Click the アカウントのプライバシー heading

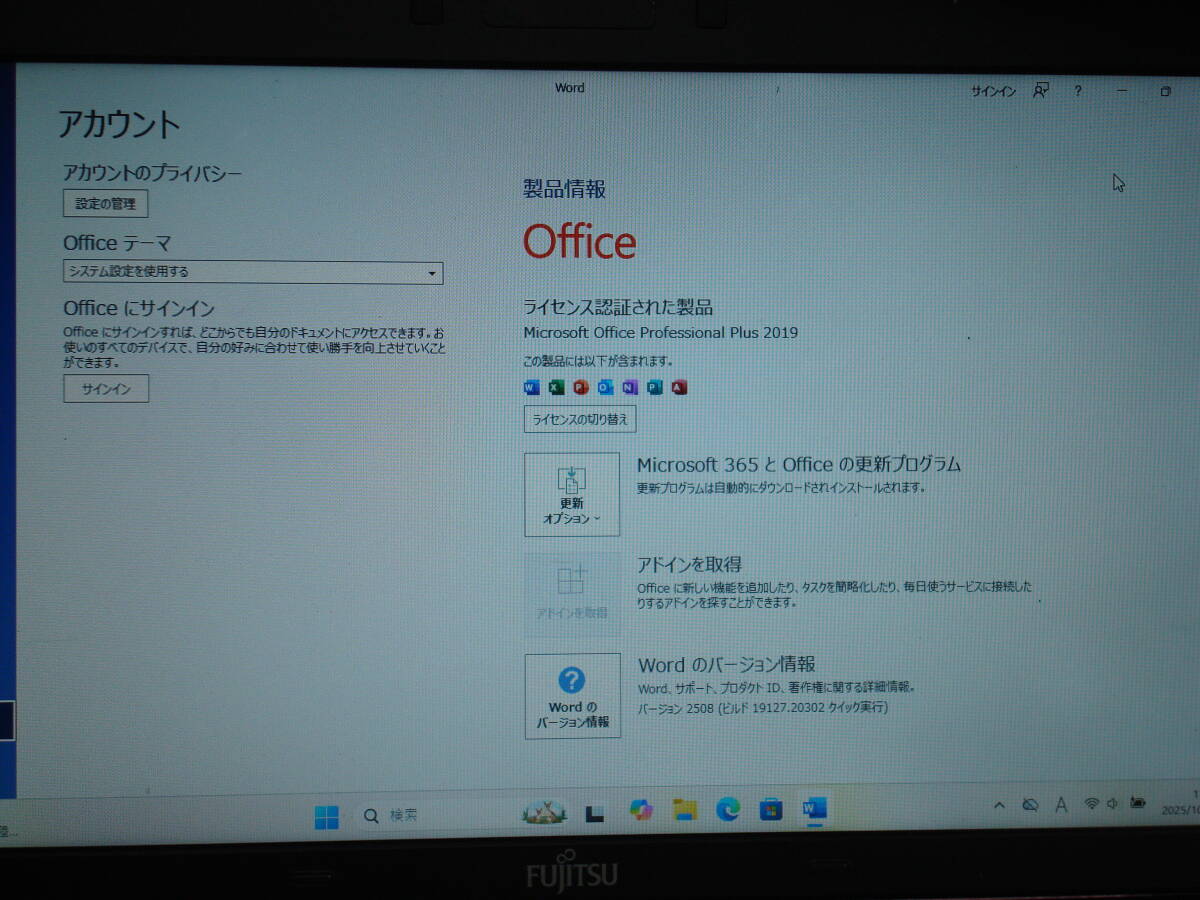coord(152,174)
